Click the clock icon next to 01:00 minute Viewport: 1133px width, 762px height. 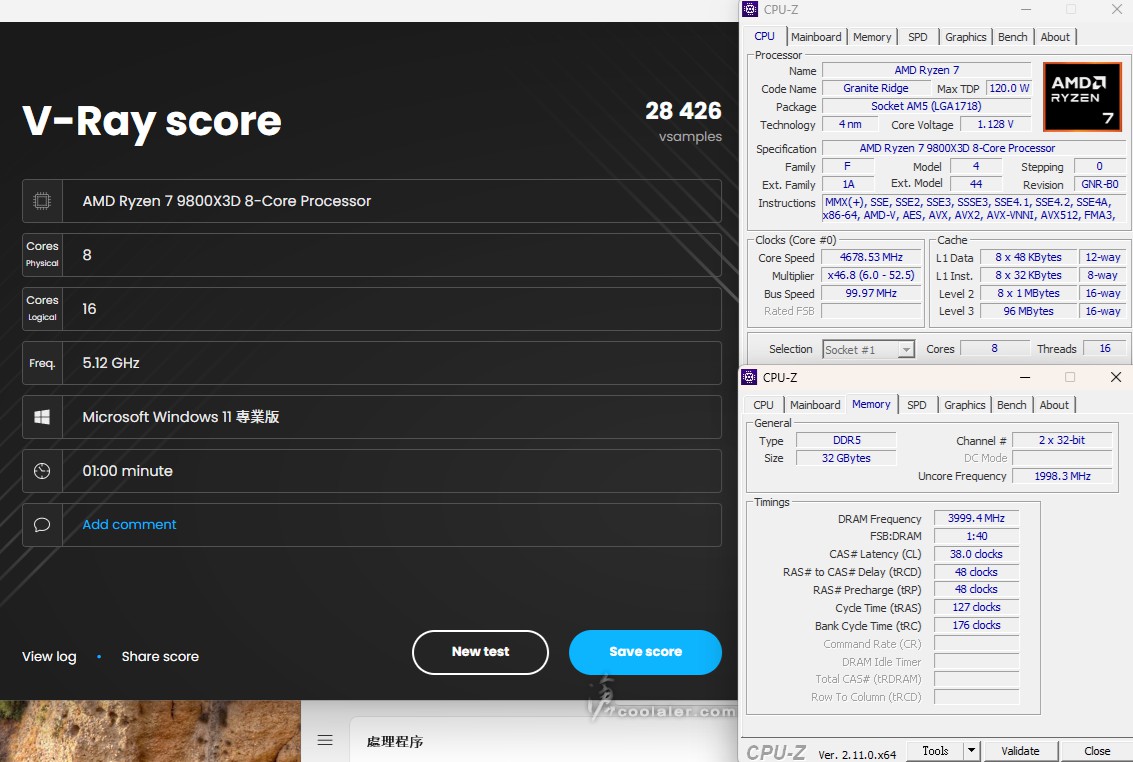(x=42, y=471)
